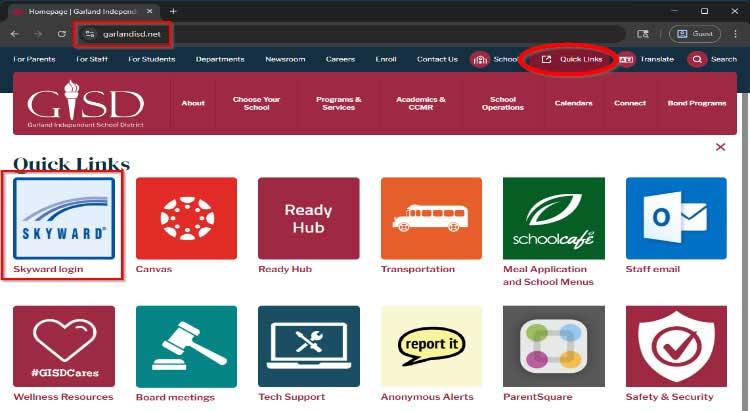This screenshot has height=411, width=750.
Task: Click the Anonymous Alerts text link
Action: coord(427,397)
